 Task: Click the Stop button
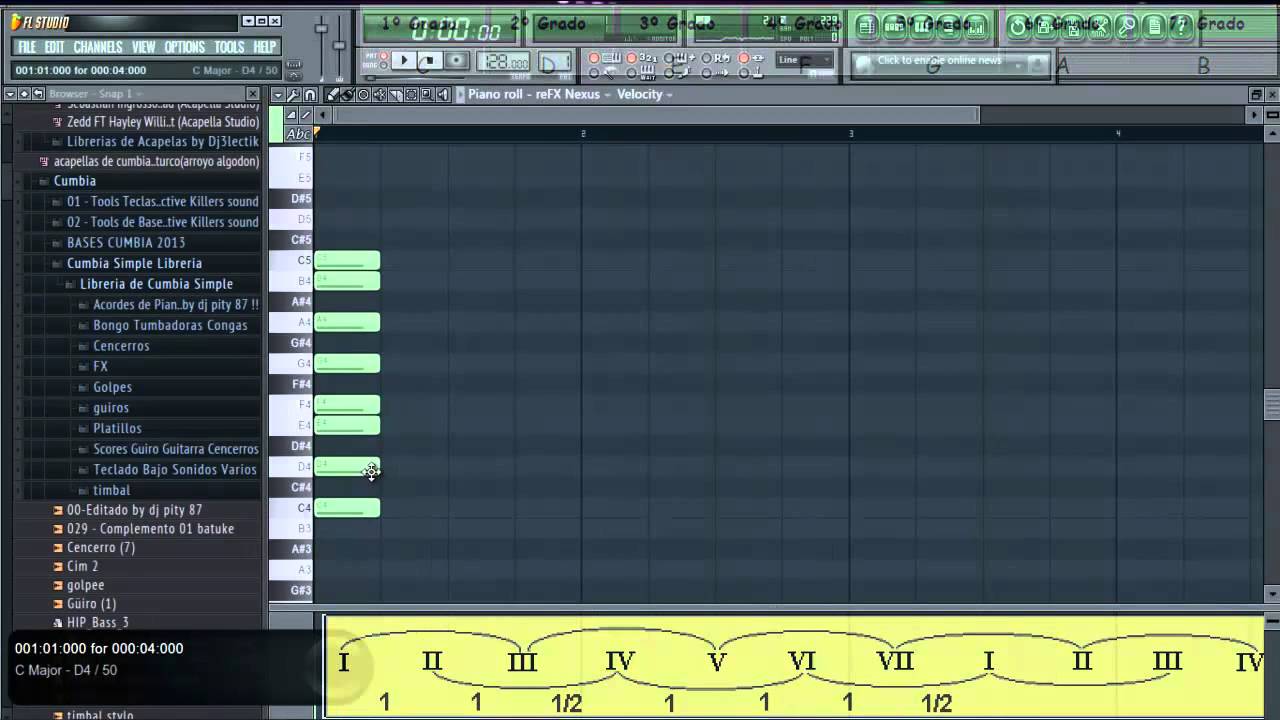click(430, 61)
